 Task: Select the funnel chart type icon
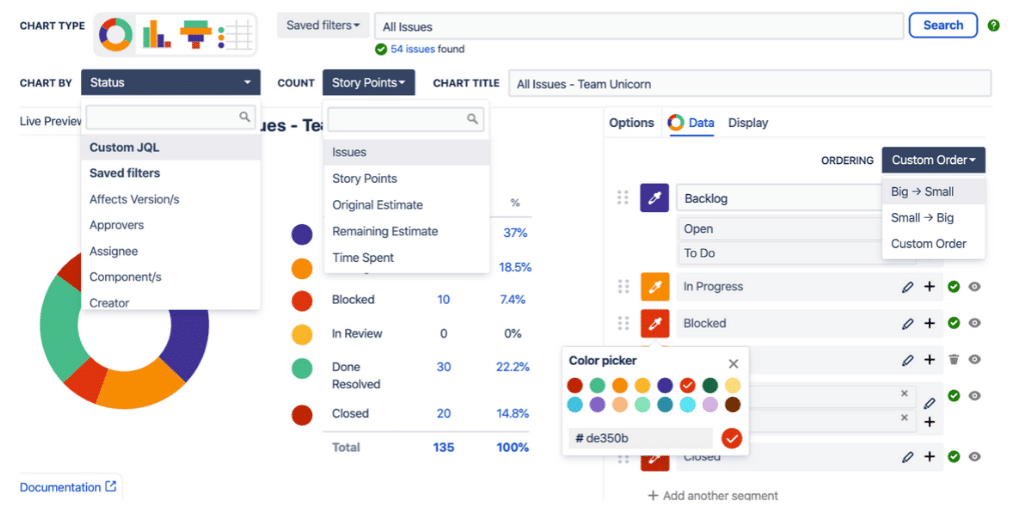tap(194, 34)
